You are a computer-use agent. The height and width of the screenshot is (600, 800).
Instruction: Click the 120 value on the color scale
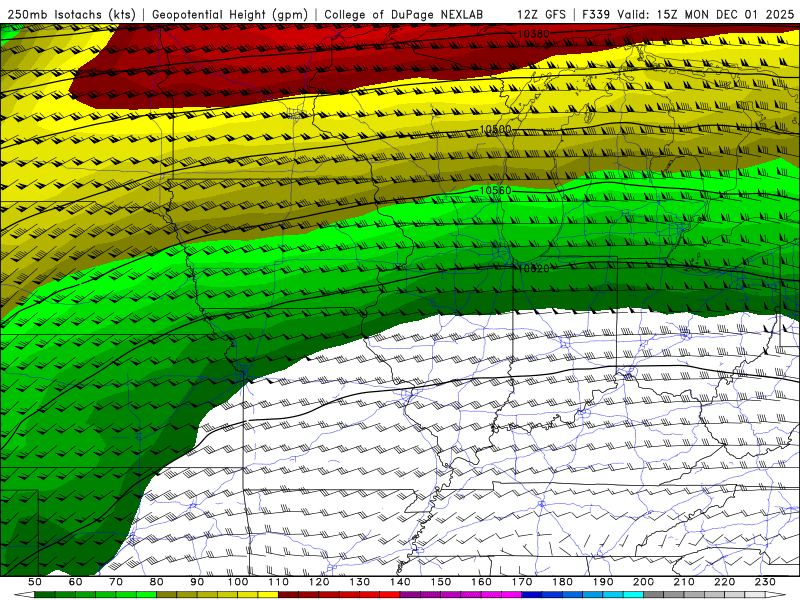pyautogui.click(x=319, y=582)
